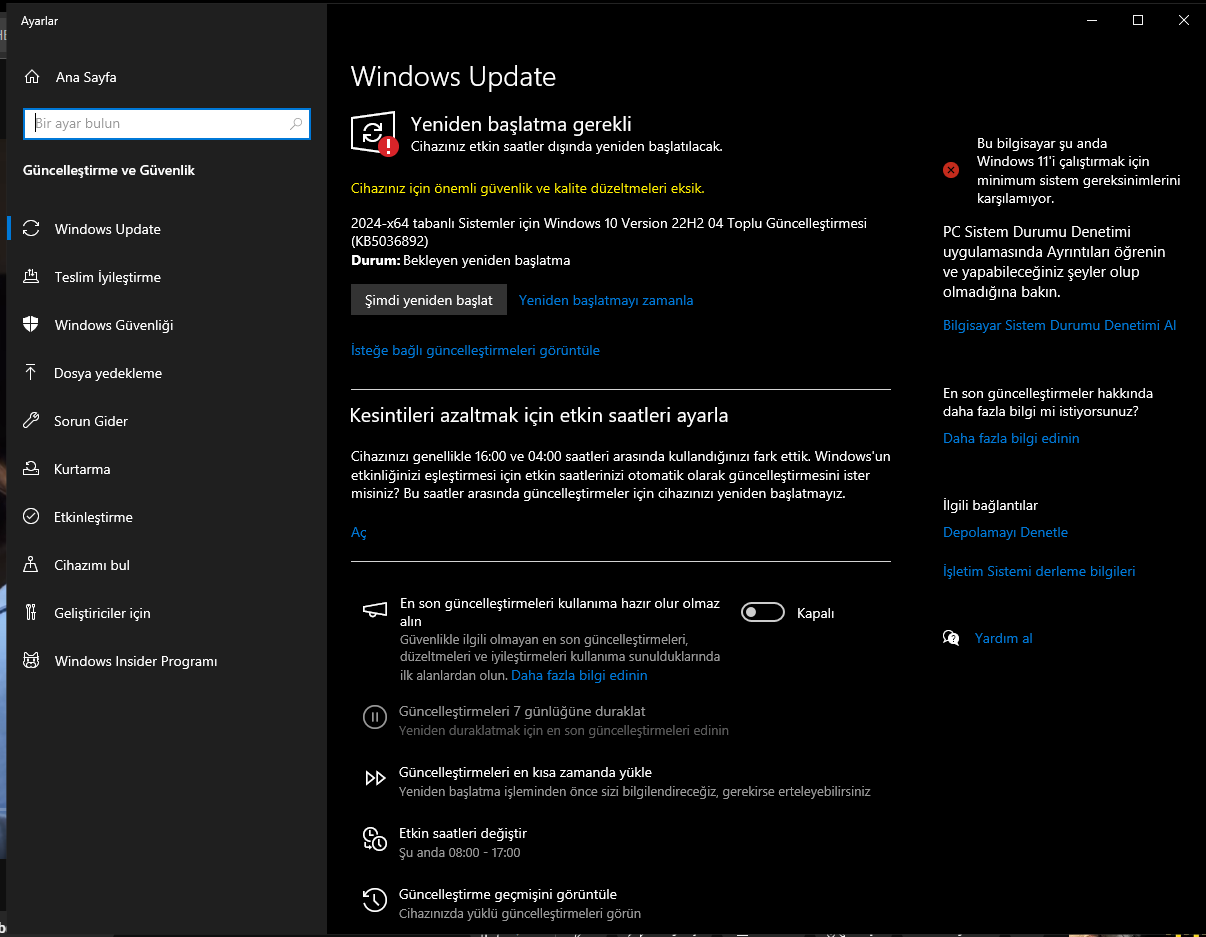
Task: Click the Home icon beside Ana Sayfa
Action: coord(32,77)
